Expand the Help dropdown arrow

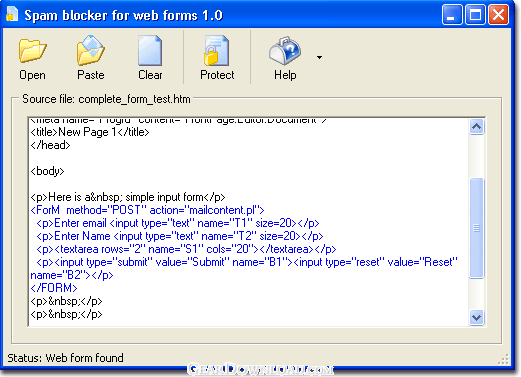click(x=319, y=57)
